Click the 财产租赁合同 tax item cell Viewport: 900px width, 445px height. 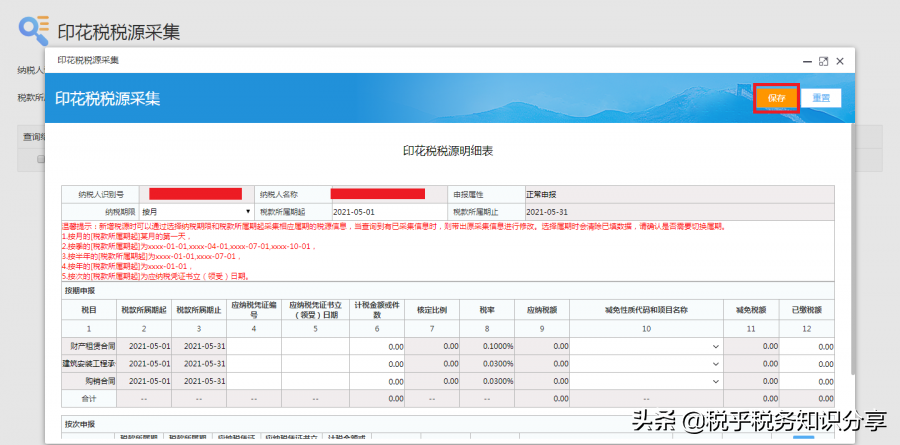coord(89,346)
